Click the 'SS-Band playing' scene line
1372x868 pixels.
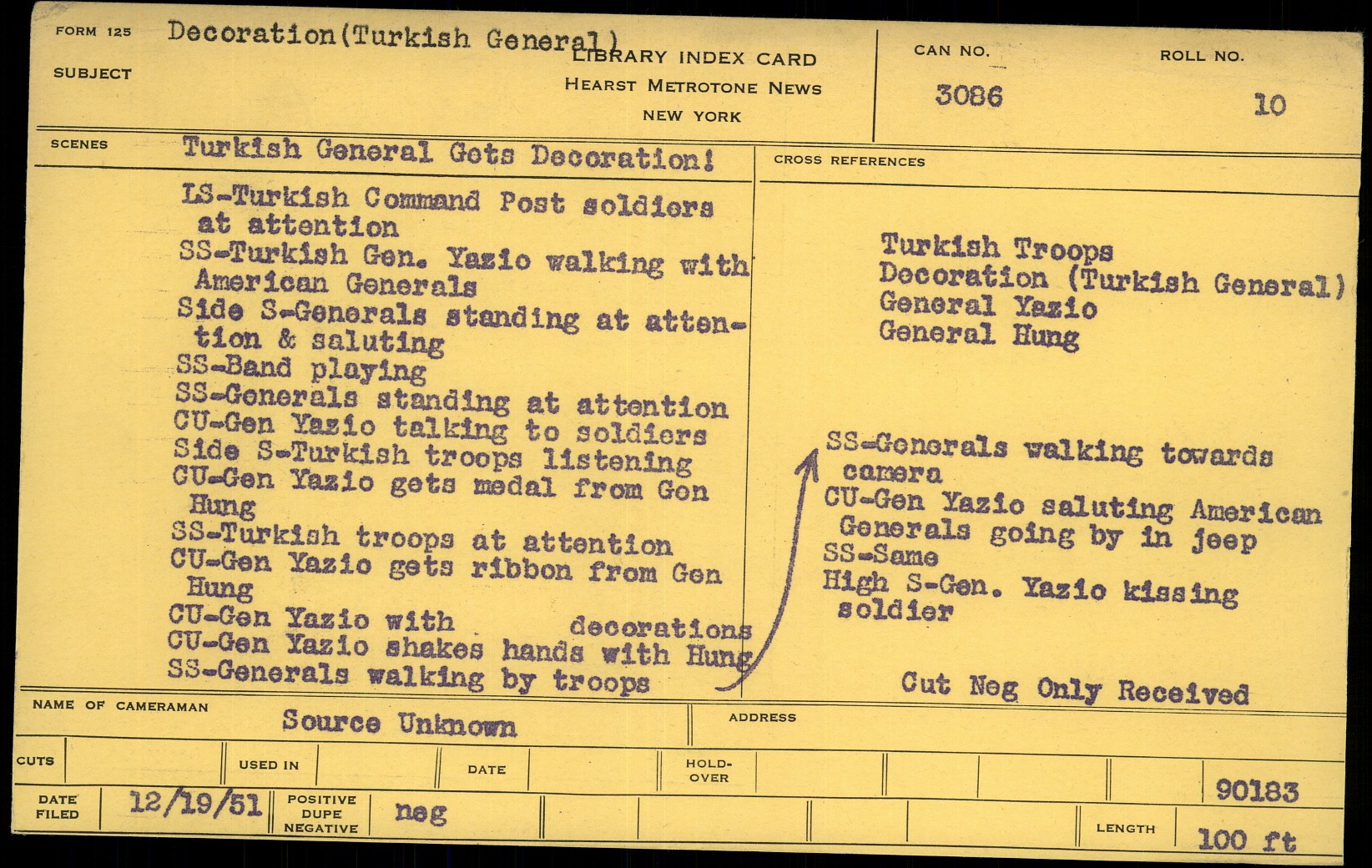pyautogui.click(x=300, y=367)
